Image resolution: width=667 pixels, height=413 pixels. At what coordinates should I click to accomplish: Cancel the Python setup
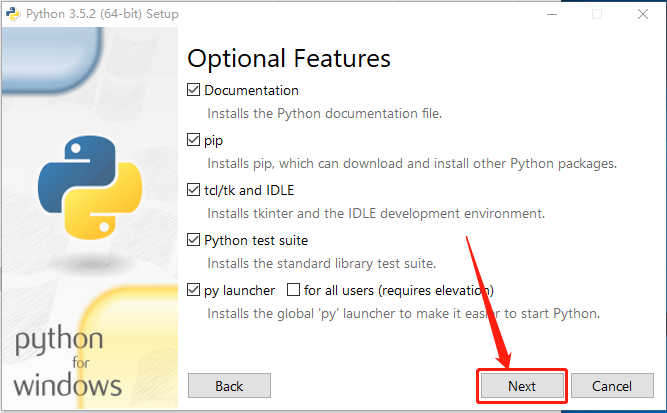click(612, 386)
